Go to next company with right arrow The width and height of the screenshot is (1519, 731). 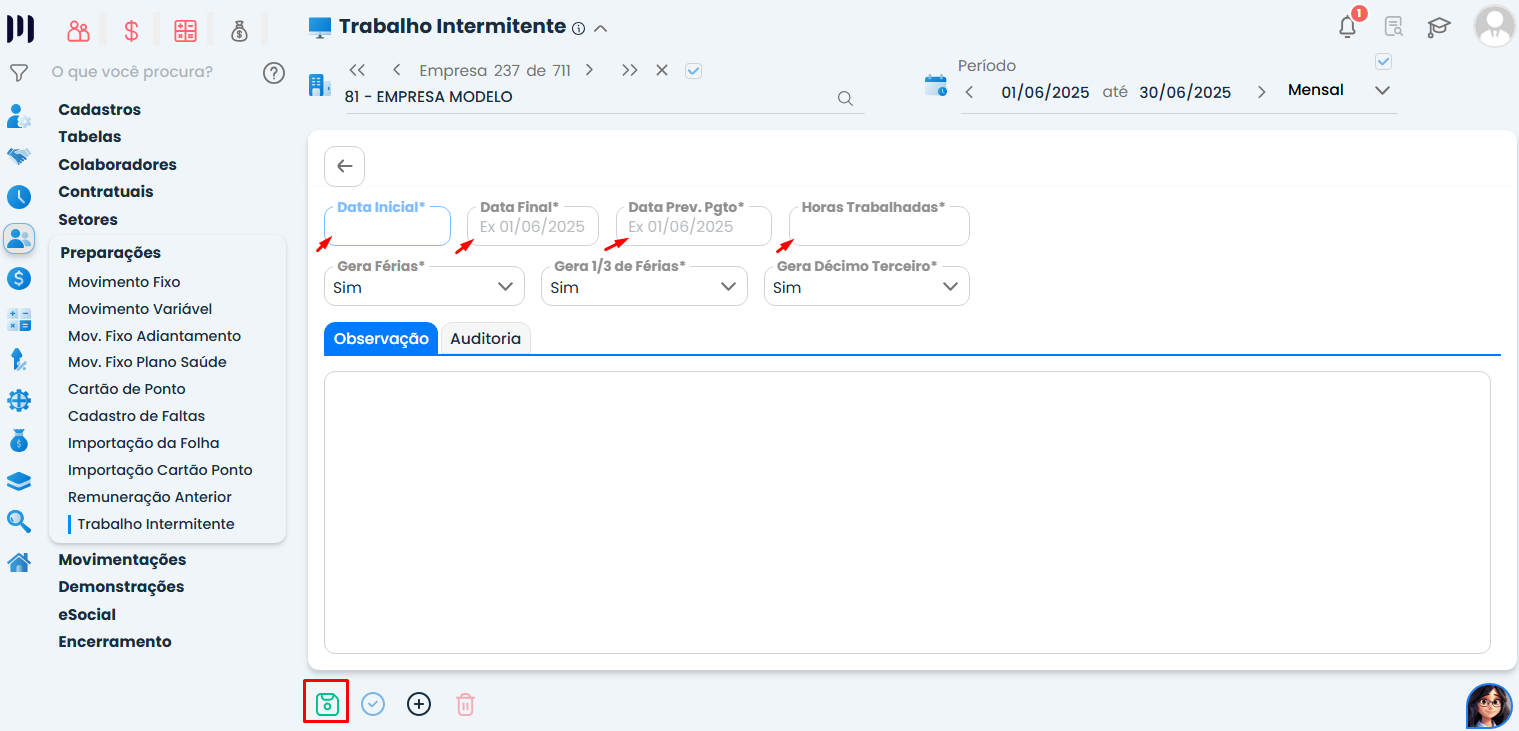tap(590, 70)
